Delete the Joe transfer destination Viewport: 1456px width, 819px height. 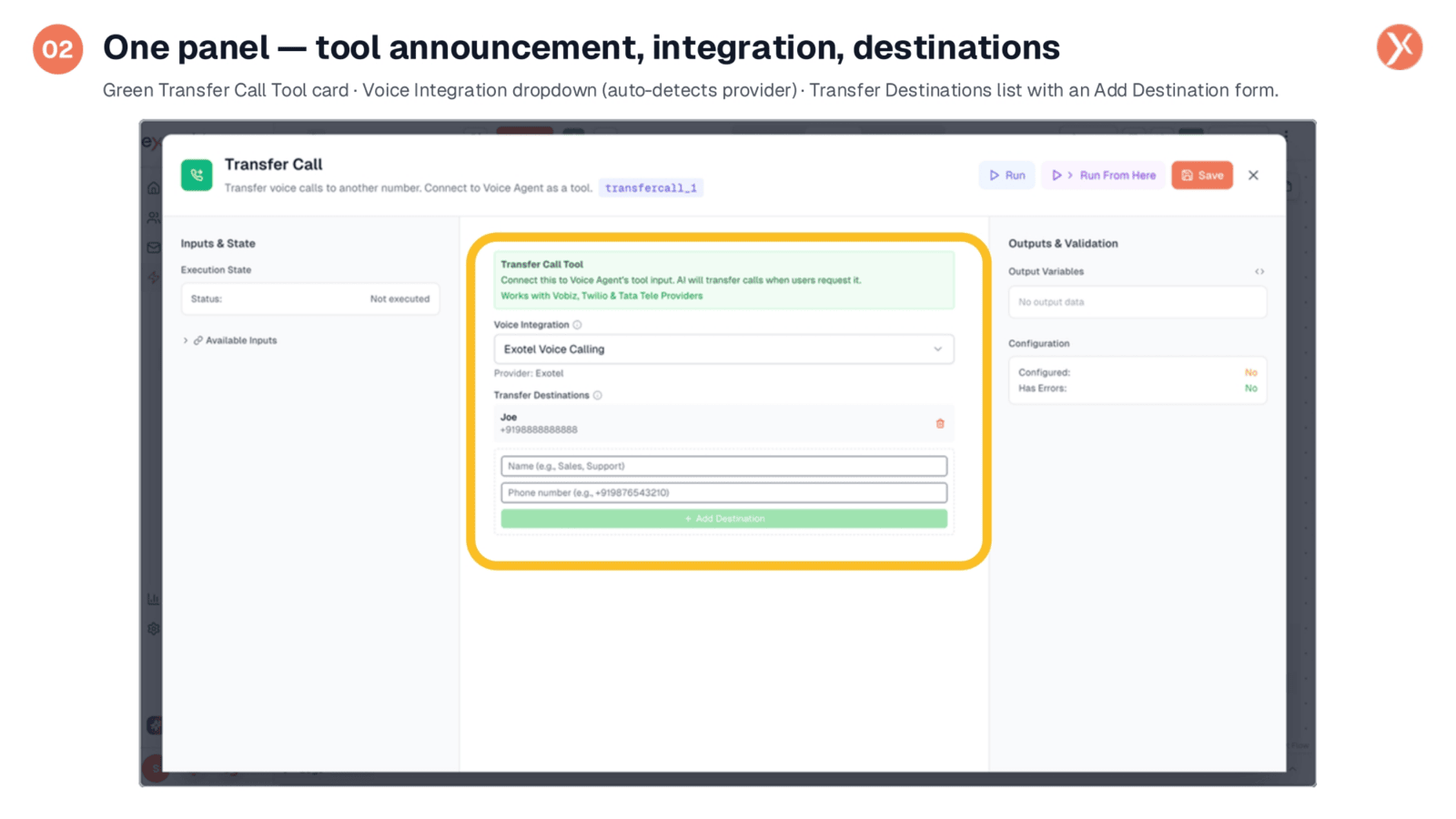pyautogui.click(x=940, y=424)
